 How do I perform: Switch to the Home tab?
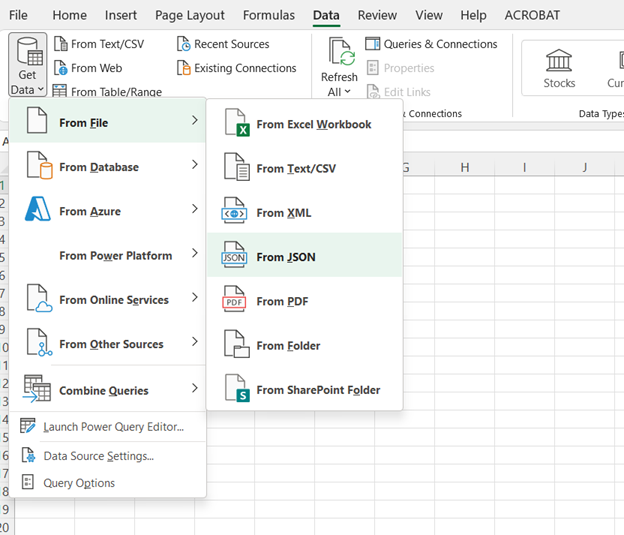click(69, 15)
